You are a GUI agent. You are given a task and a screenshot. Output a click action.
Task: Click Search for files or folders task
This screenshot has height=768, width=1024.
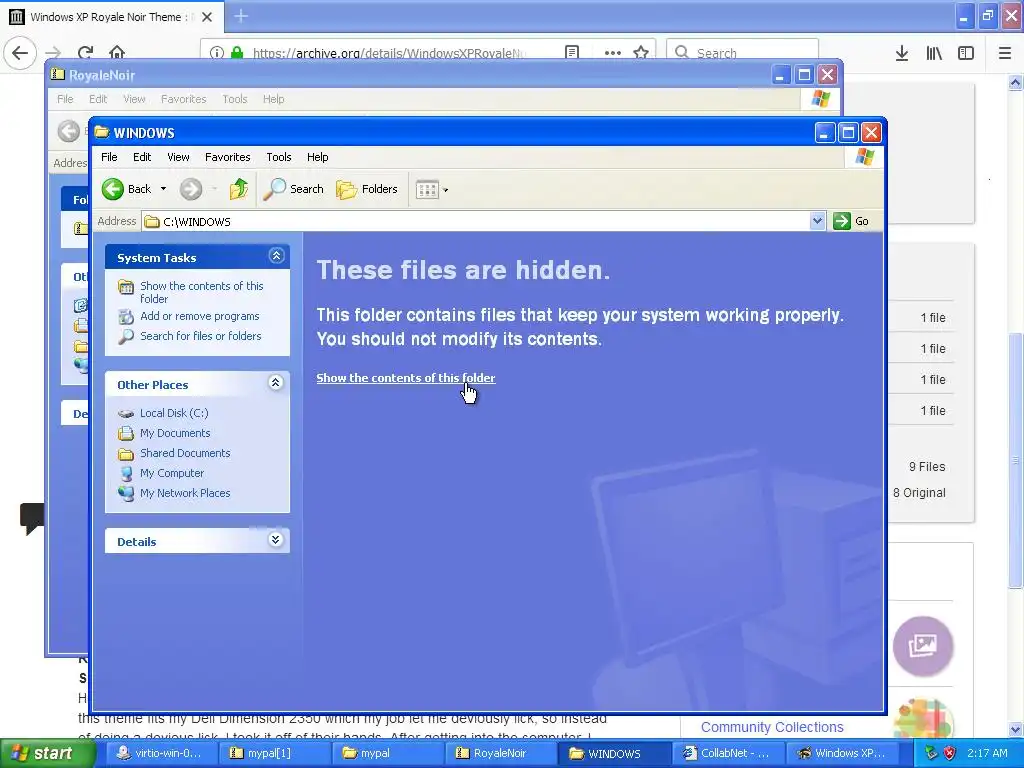pyautogui.click(x=200, y=336)
